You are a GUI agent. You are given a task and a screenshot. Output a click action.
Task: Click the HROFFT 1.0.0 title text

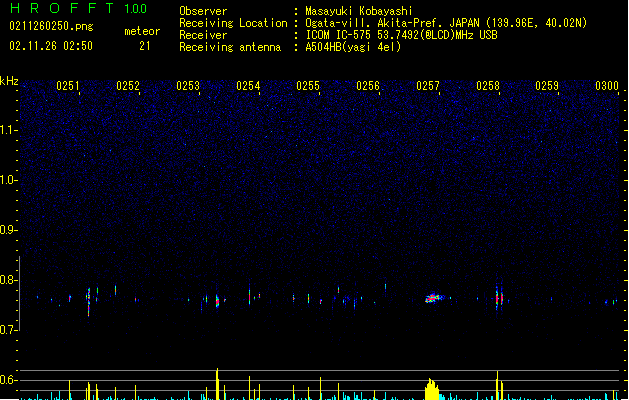[x=78, y=8]
